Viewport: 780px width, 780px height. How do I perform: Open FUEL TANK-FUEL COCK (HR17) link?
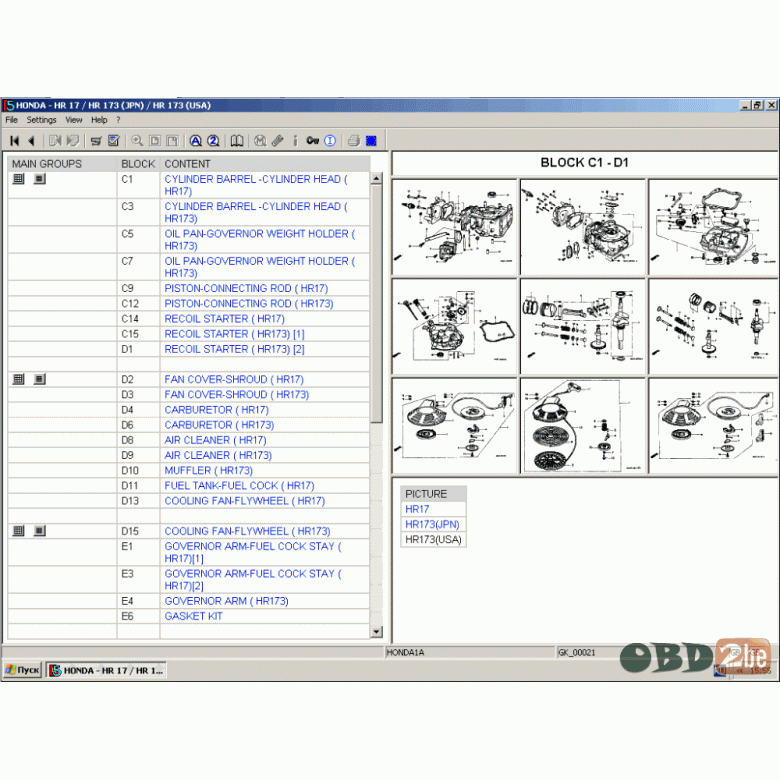239,486
